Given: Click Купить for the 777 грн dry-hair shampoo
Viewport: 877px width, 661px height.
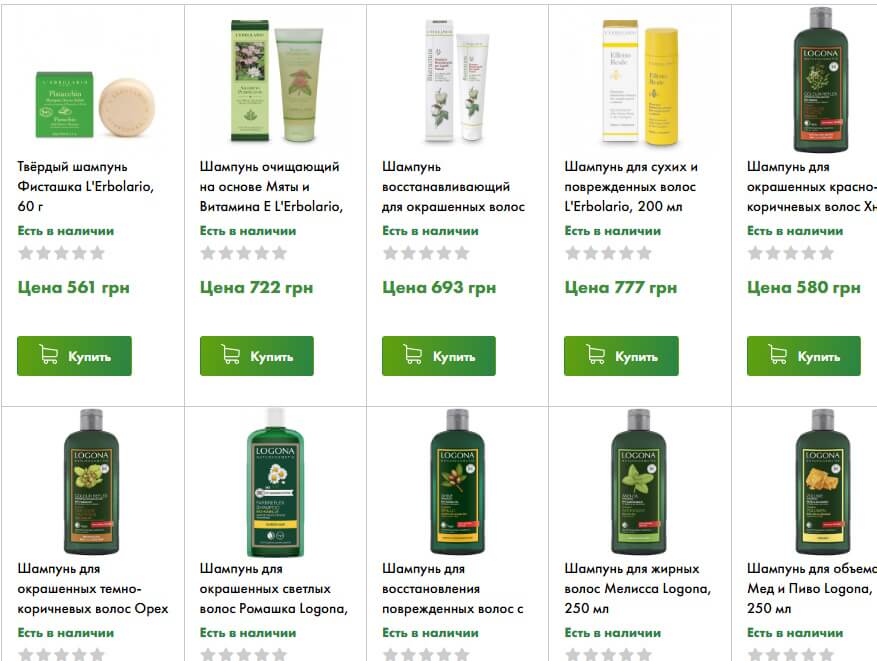Looking at the screenshot, I should click(621, 356).
